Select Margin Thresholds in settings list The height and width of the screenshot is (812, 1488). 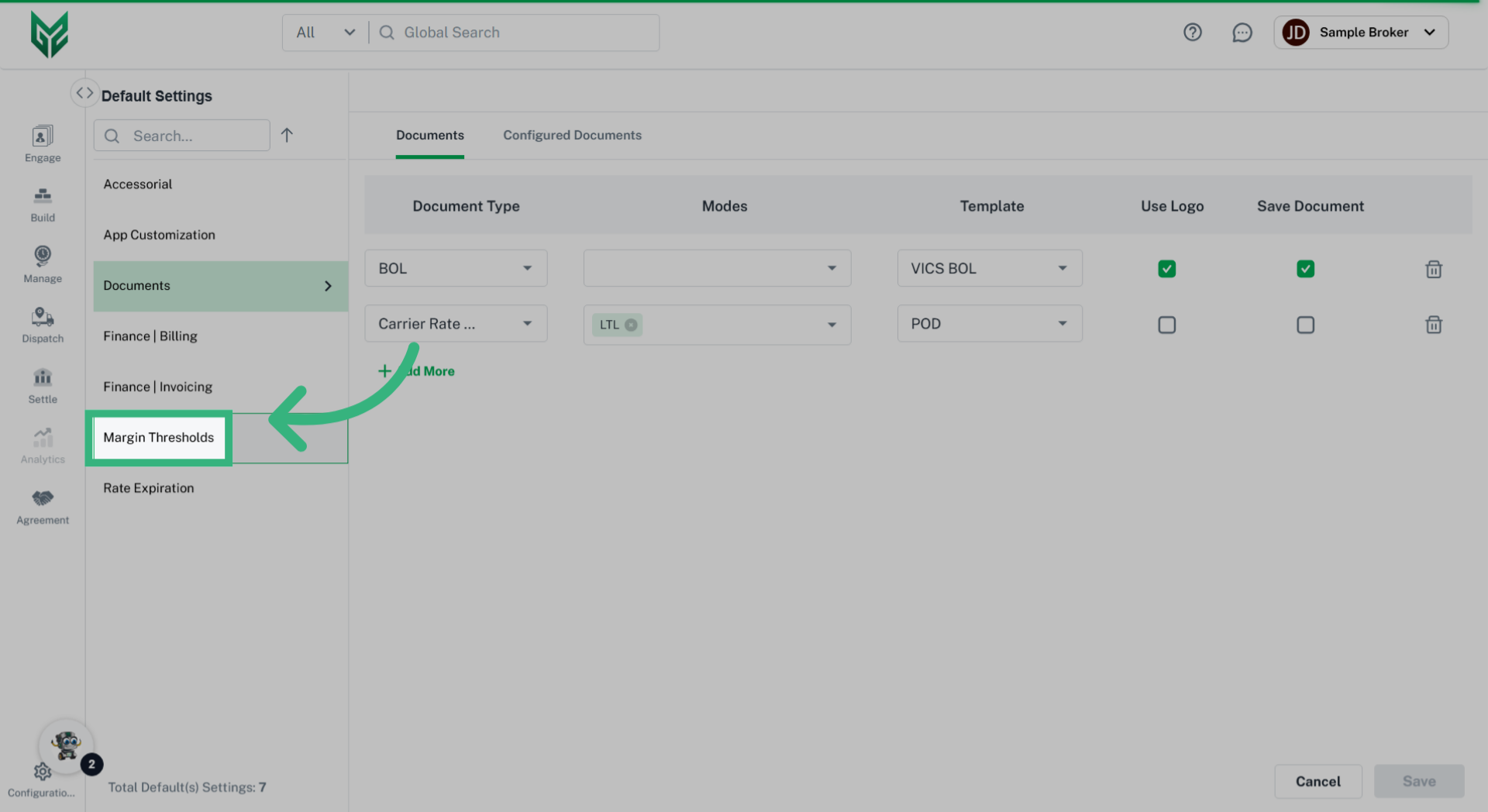tap(159, 438)
